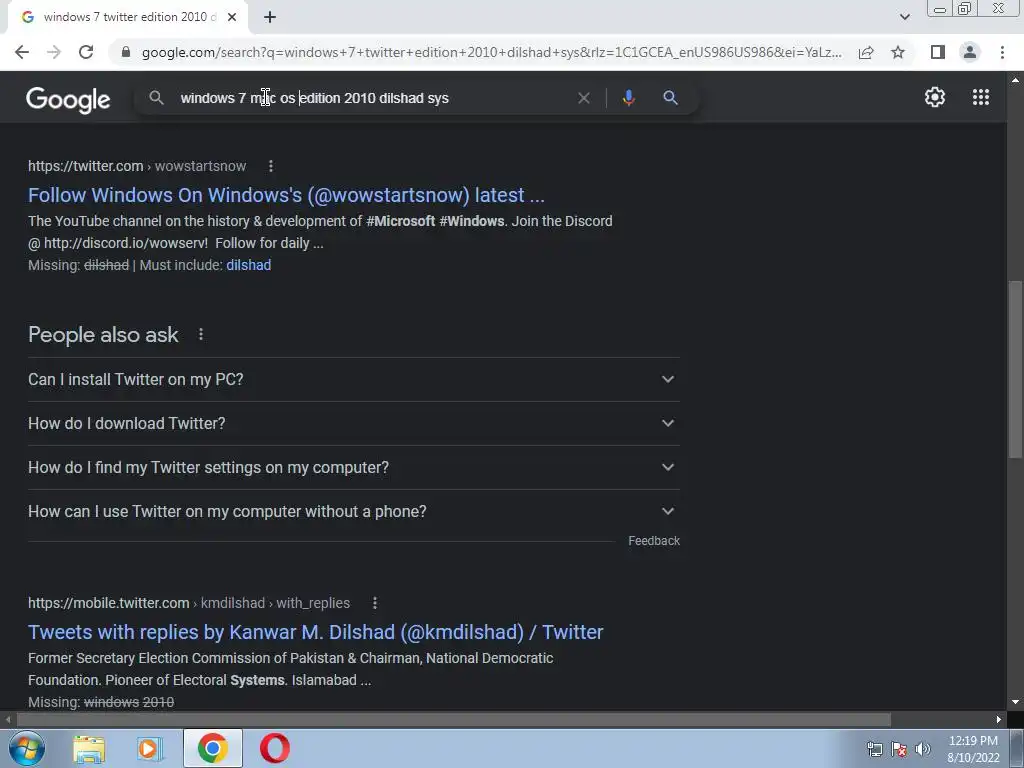Click Must include dilshad link

point(248,265)
